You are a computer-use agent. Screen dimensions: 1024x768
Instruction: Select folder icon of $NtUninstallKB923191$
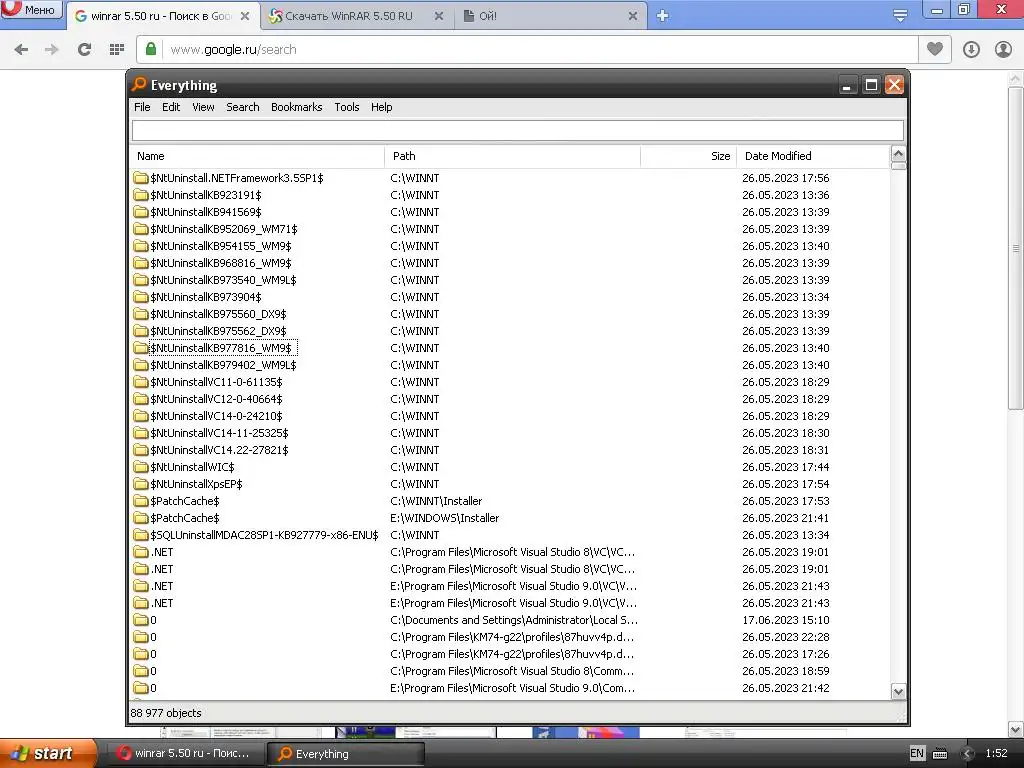pos(140,195)
